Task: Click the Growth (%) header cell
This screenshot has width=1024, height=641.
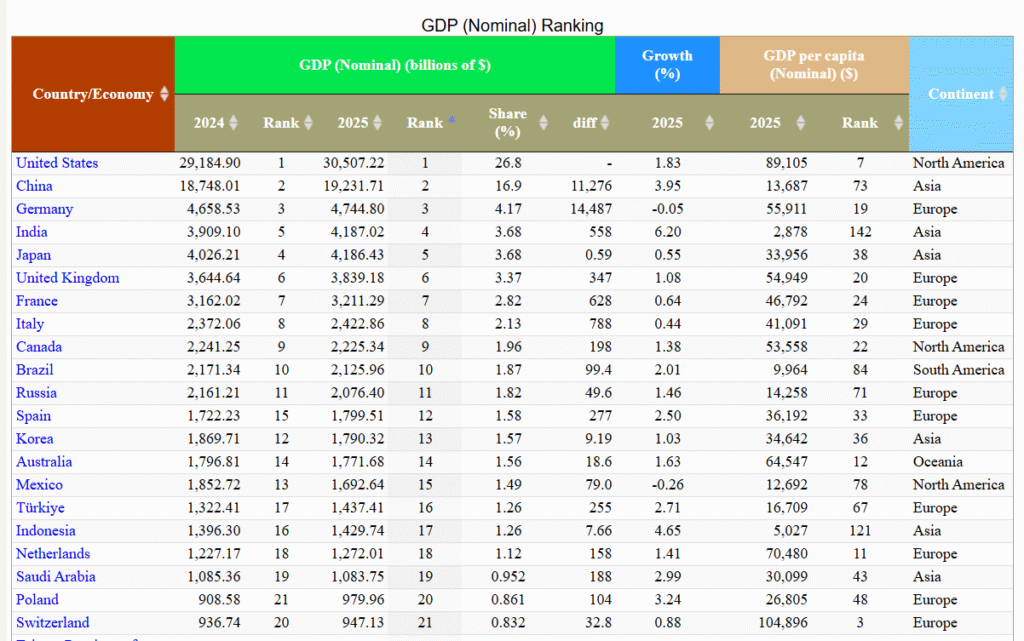Action: click(x=667, y=65)
